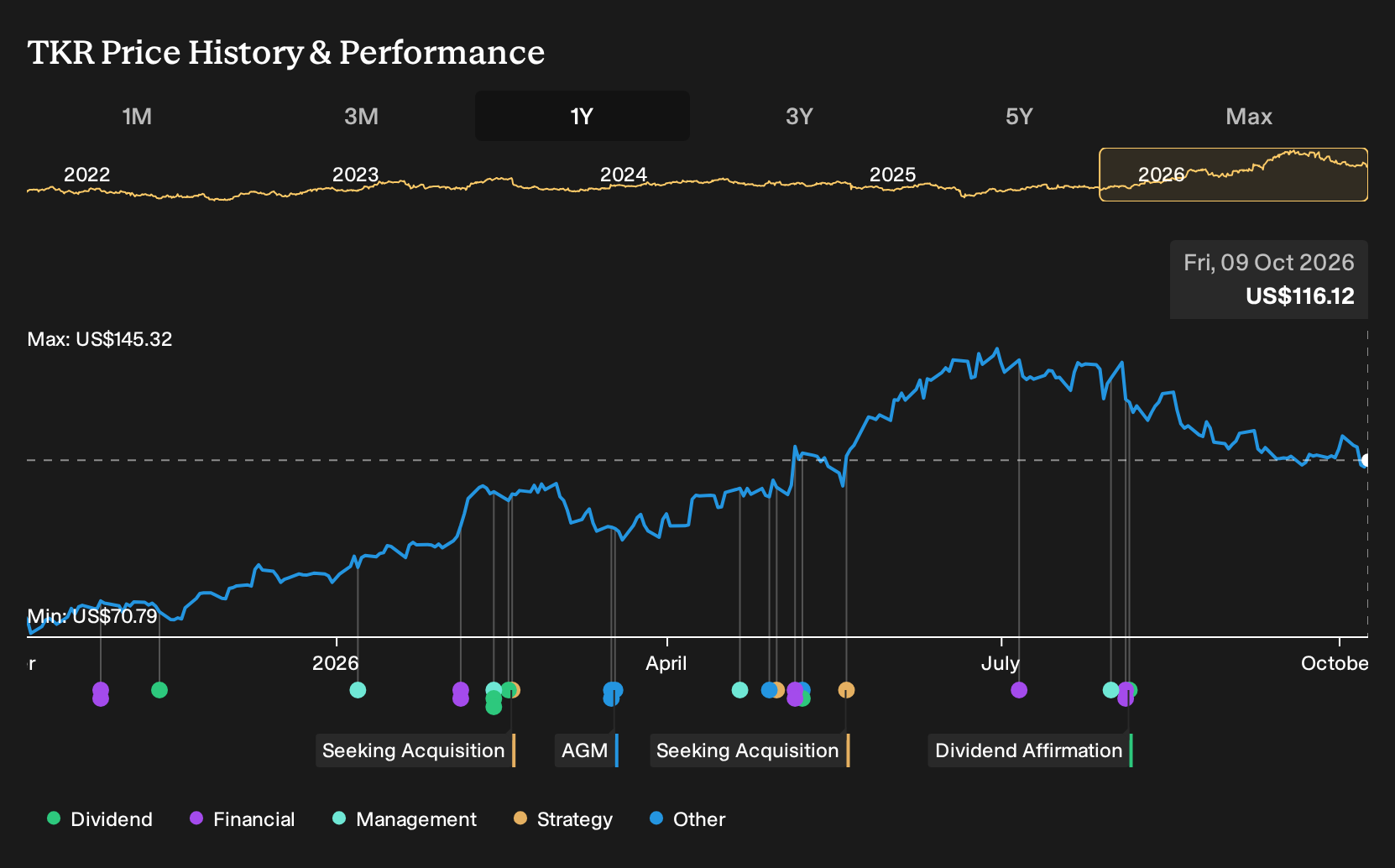This screenshot has height=868, width=1395.
Task: Click the TKR Price History & Performance heading
Action: (x=286, y=52)
